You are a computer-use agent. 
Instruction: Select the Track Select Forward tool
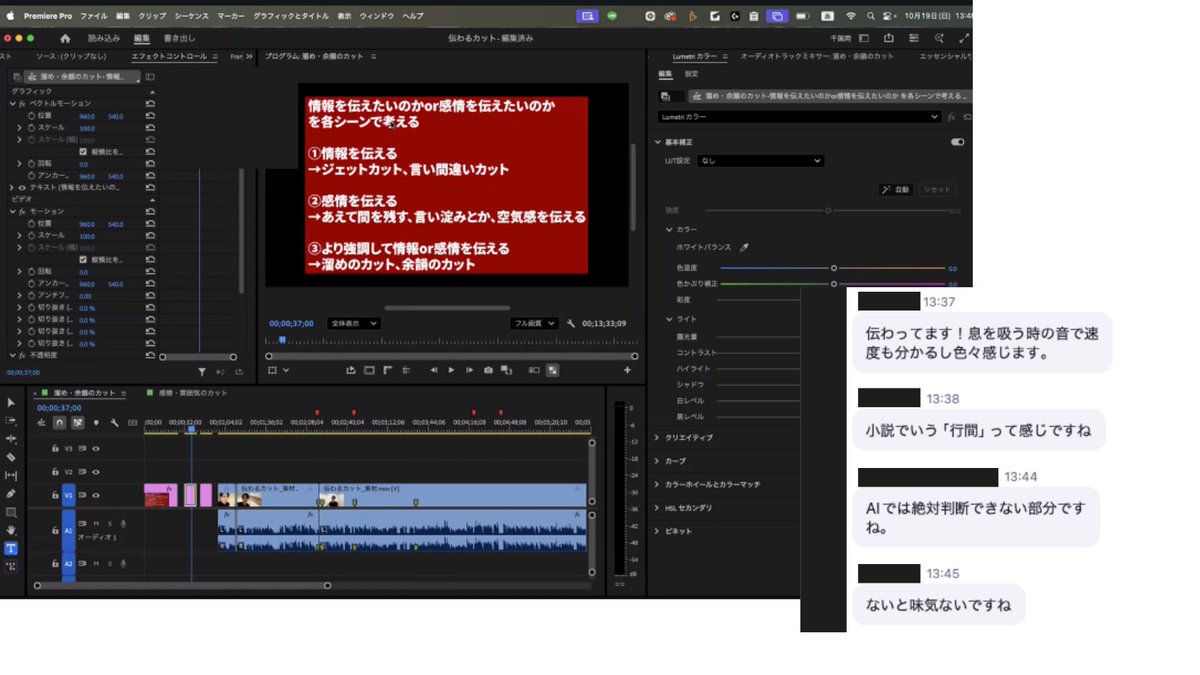(x=11, y=421)
